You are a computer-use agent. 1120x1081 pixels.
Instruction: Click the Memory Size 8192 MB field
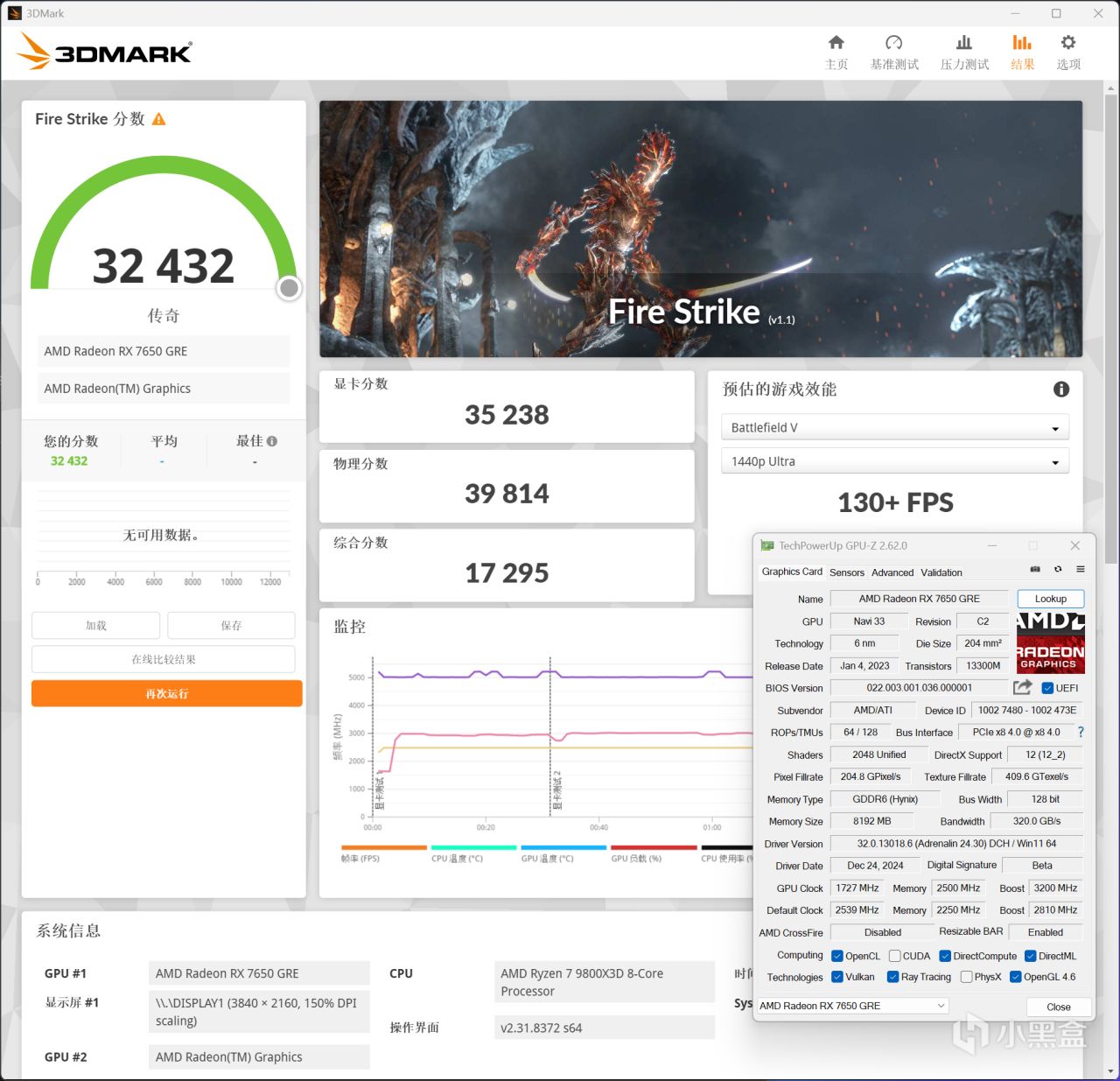(871, 821)
